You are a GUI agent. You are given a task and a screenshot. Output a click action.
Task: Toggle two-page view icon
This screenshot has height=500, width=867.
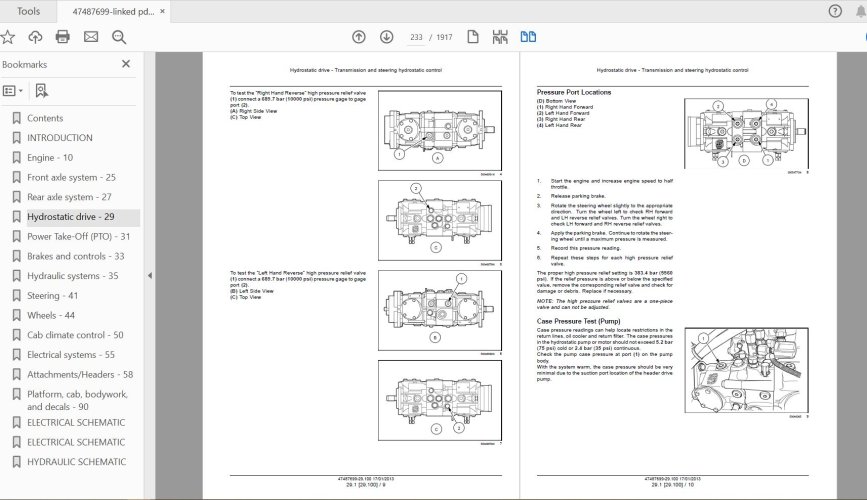tap(528, 37)
